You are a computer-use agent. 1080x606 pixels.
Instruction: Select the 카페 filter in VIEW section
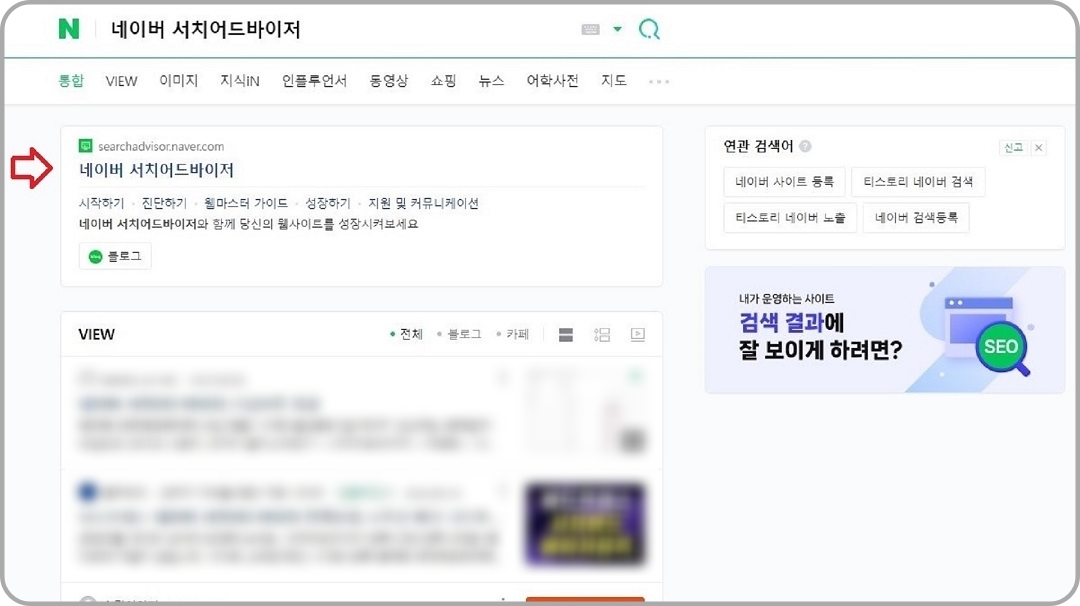pos(516,335)
